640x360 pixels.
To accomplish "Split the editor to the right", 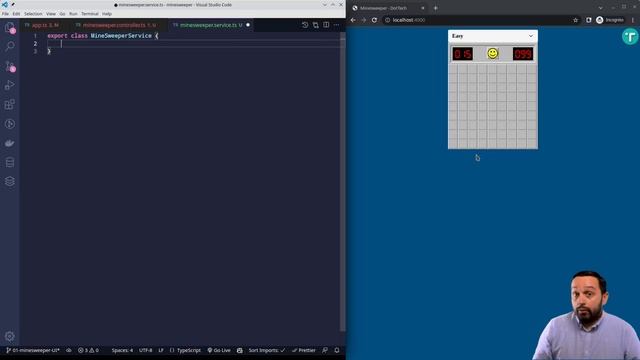I will 326,25.
